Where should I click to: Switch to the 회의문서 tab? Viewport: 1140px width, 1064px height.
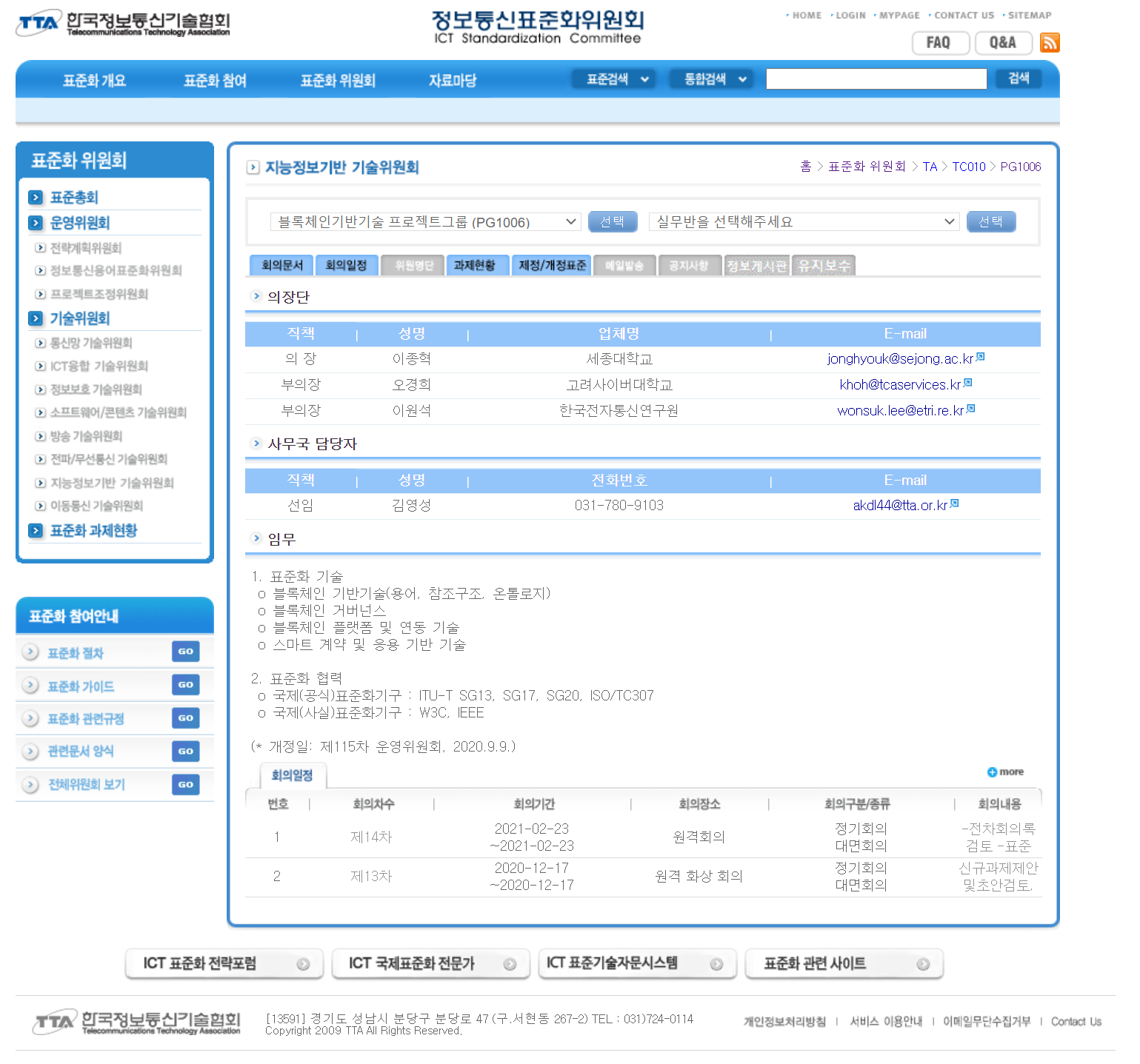point(282,265)
